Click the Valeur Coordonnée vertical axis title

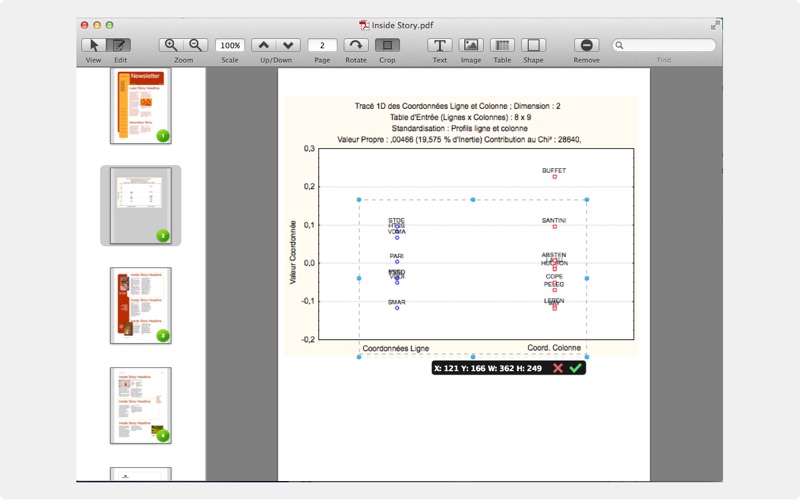point(293,252)
